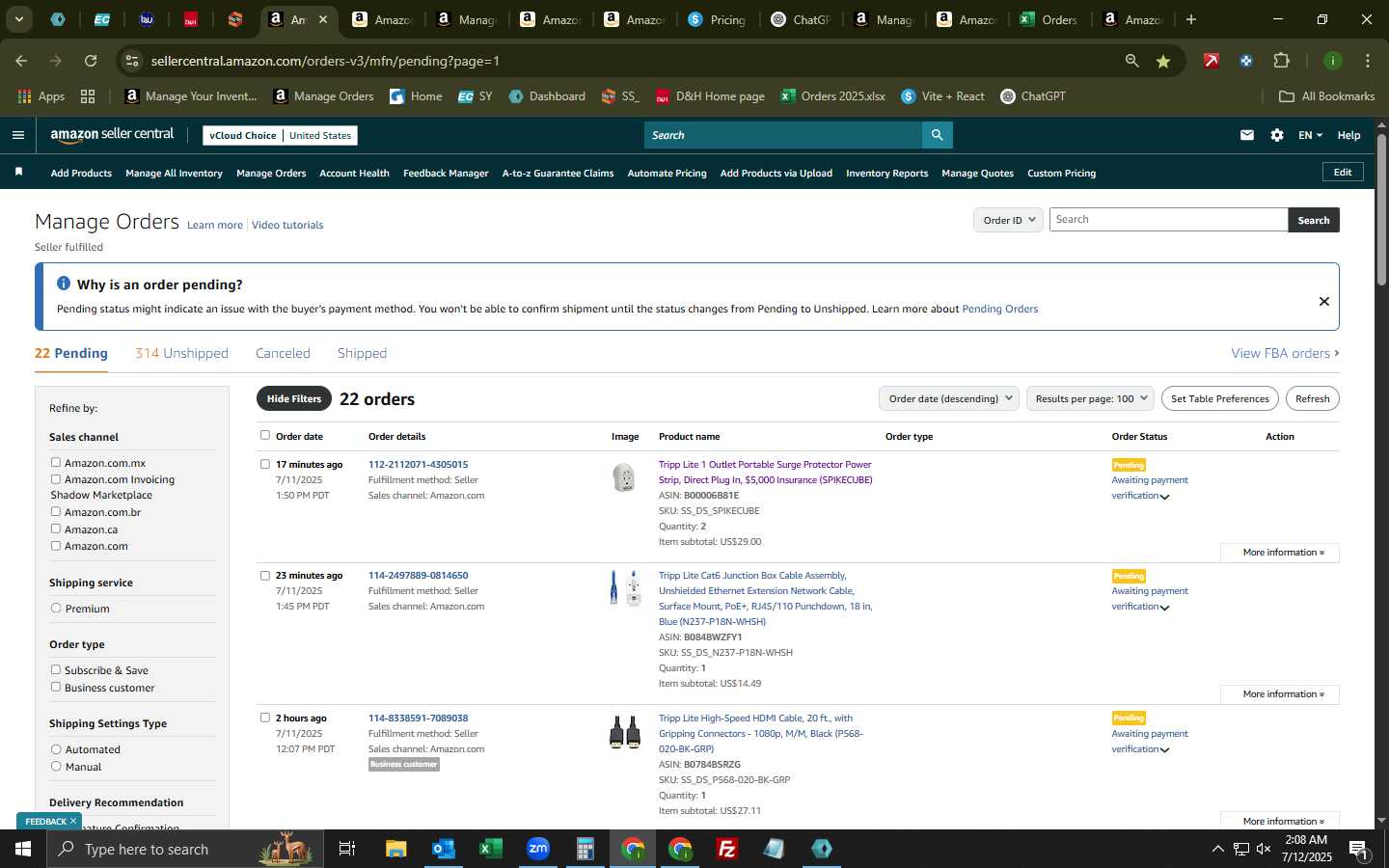Click Set Table Preferences button
The height and width of the screenshot is (868, 1389).
click(1219, 398)
